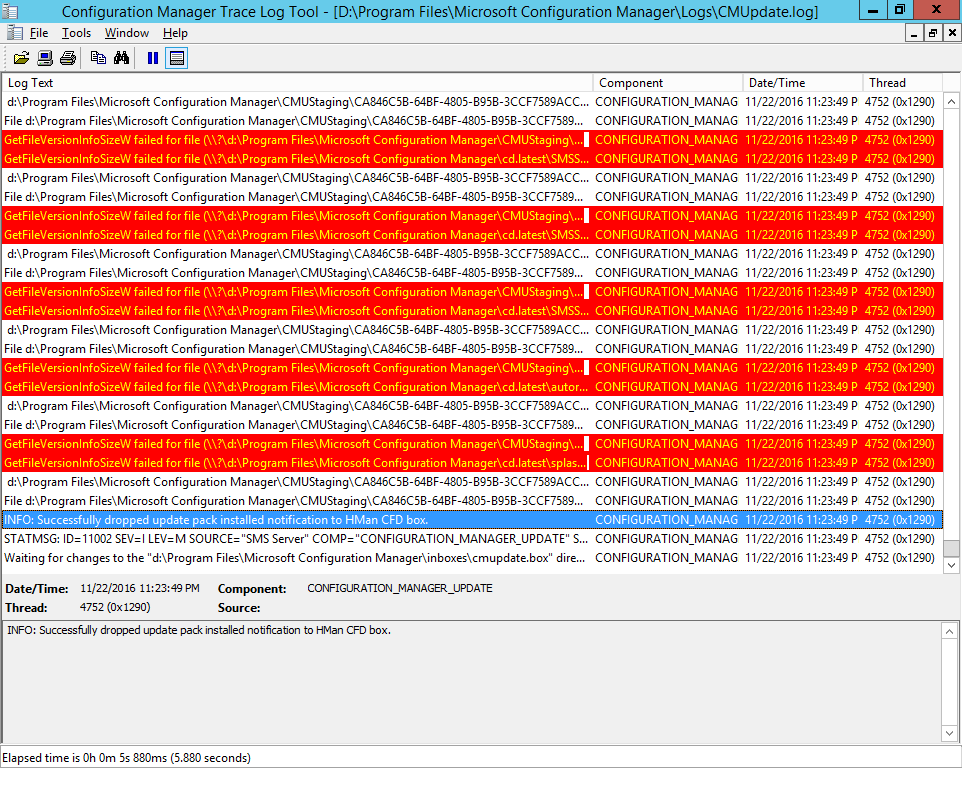Click the application icon in the title bar
The height and width of the screenshot is (799, 962).
[x=10, y=11]
